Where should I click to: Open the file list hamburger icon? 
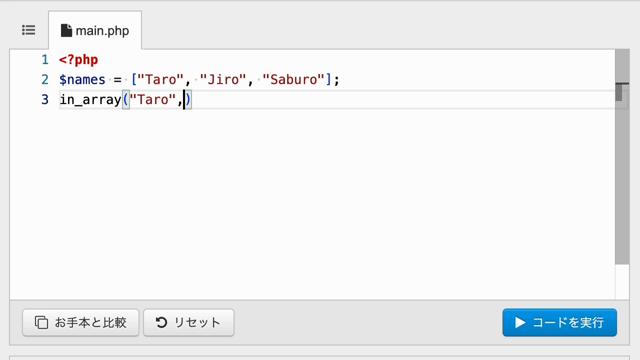point(29,30)
